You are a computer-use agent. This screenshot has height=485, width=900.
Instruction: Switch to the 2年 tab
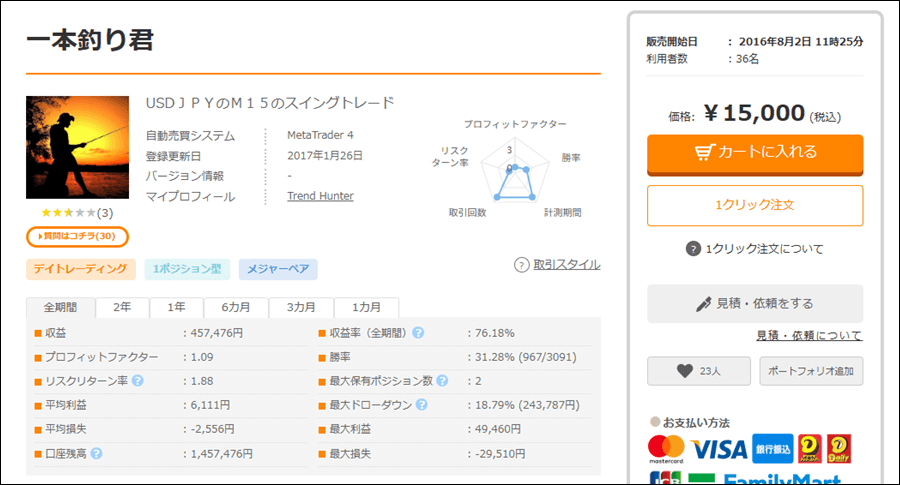[121, 308]
